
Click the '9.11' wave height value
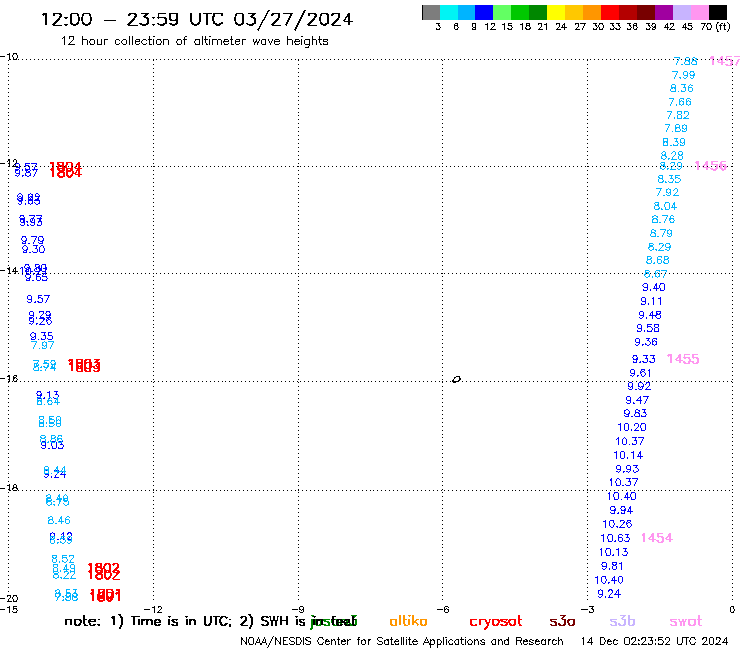(651, 301)
